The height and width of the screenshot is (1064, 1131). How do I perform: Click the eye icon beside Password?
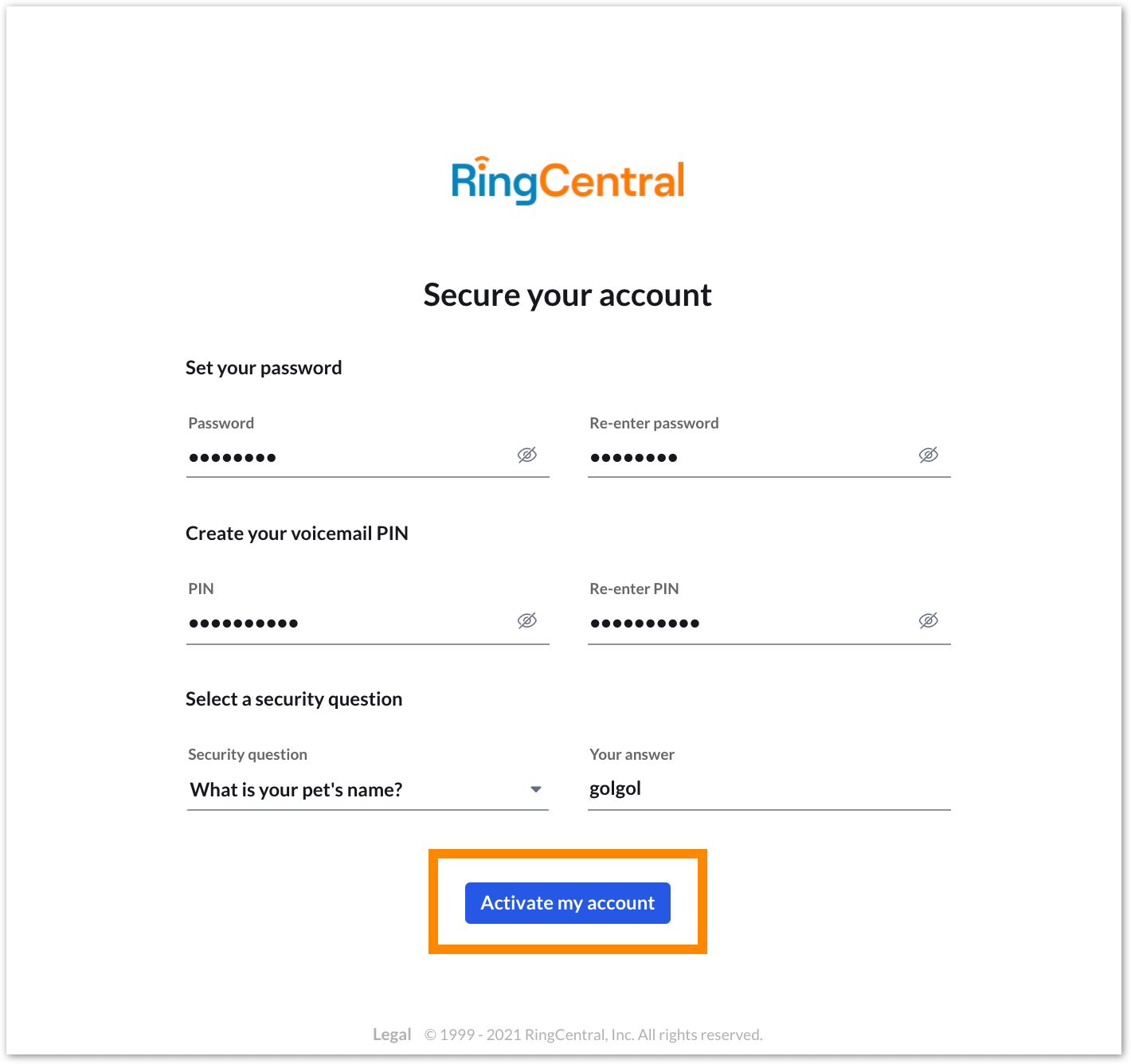526,455
